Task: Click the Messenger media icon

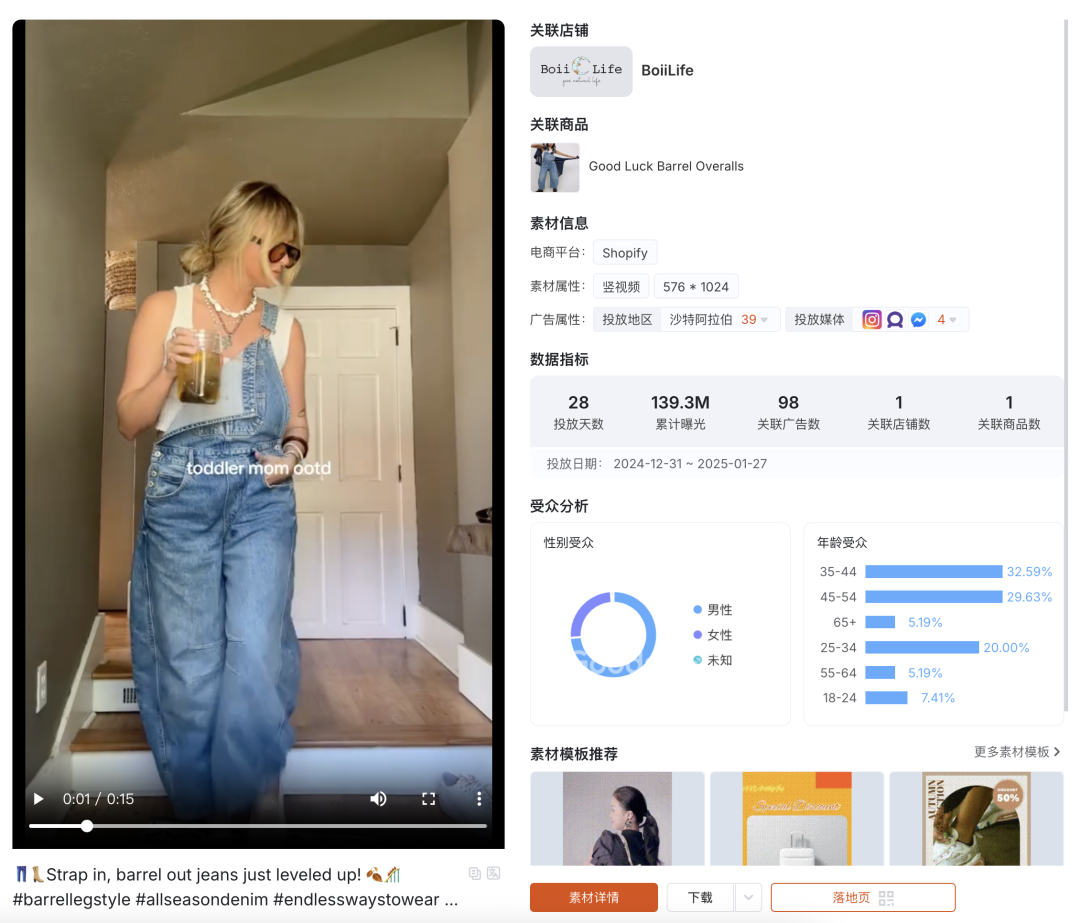Action: (918, 320)
